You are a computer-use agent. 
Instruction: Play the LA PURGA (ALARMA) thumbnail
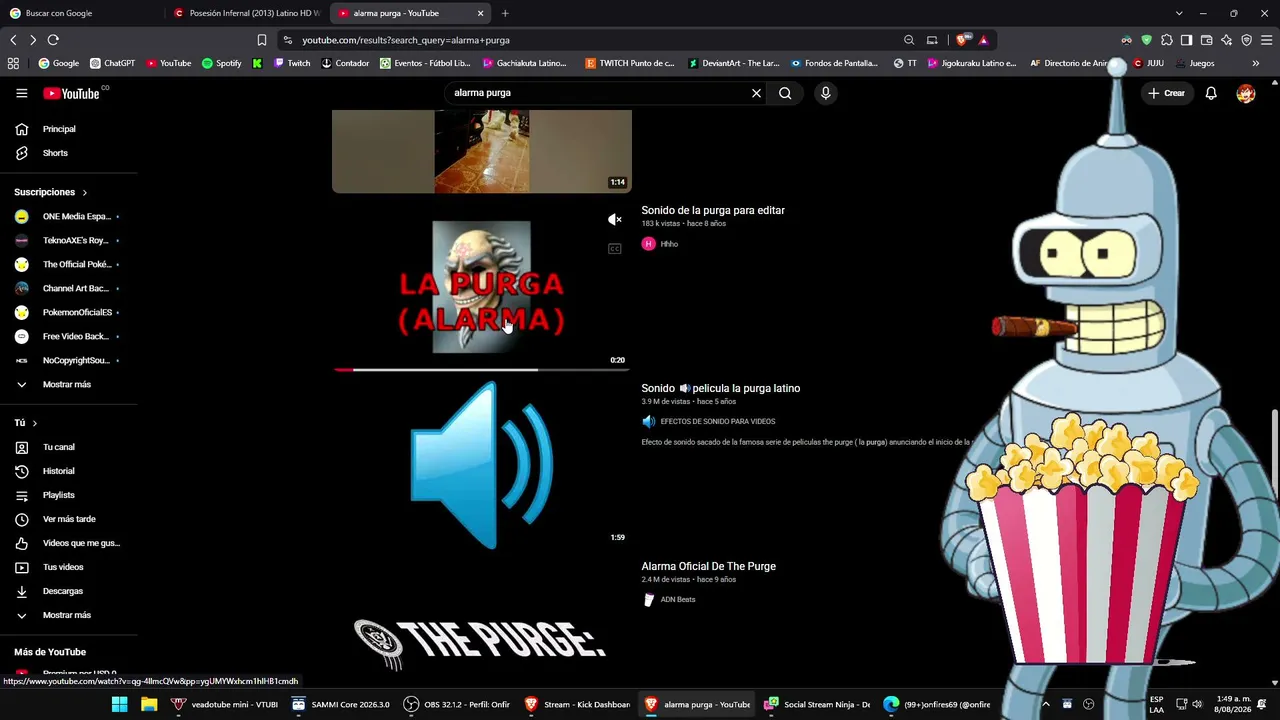click(482, 287)
